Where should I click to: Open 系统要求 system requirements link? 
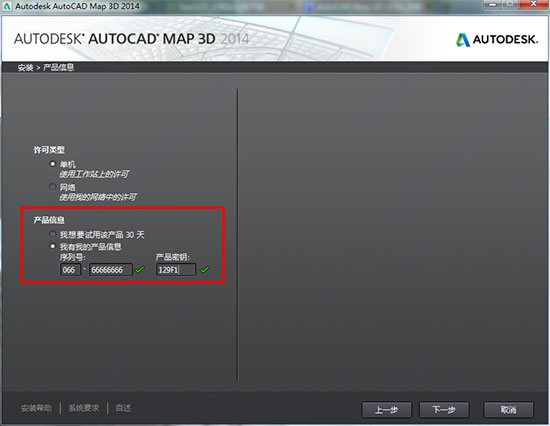point(84,408)
